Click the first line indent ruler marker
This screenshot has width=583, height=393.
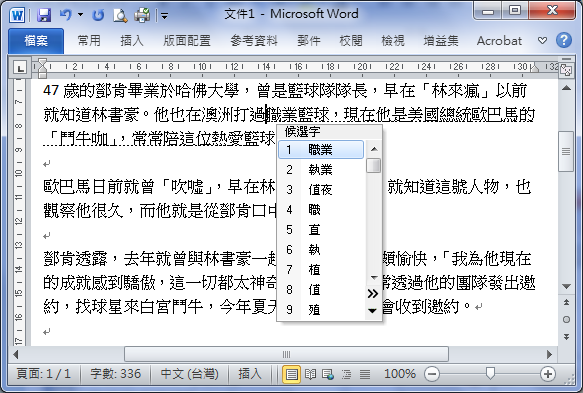pyautogui.click(x=42, y=62)
